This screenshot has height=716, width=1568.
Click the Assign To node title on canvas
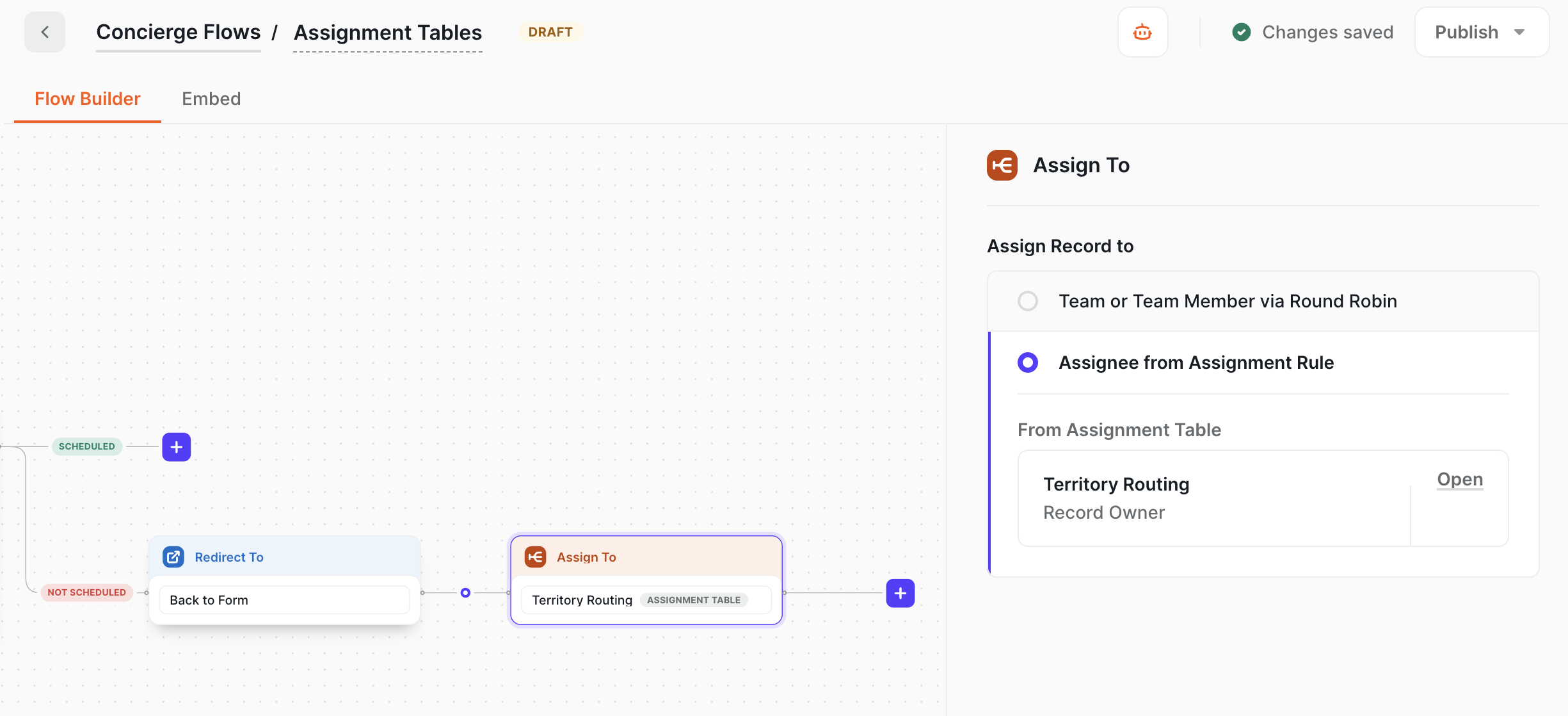(x=586, y=557)
